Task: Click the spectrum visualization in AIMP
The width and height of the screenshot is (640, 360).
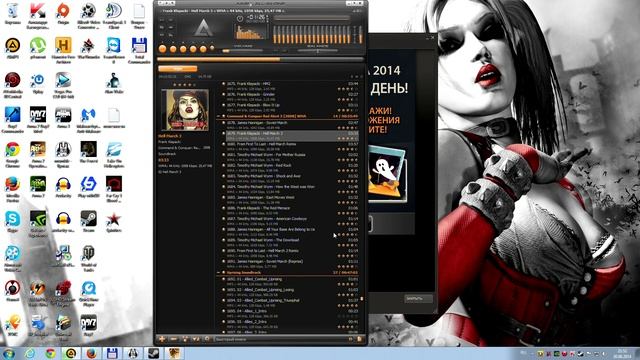Action: point(251,32)
